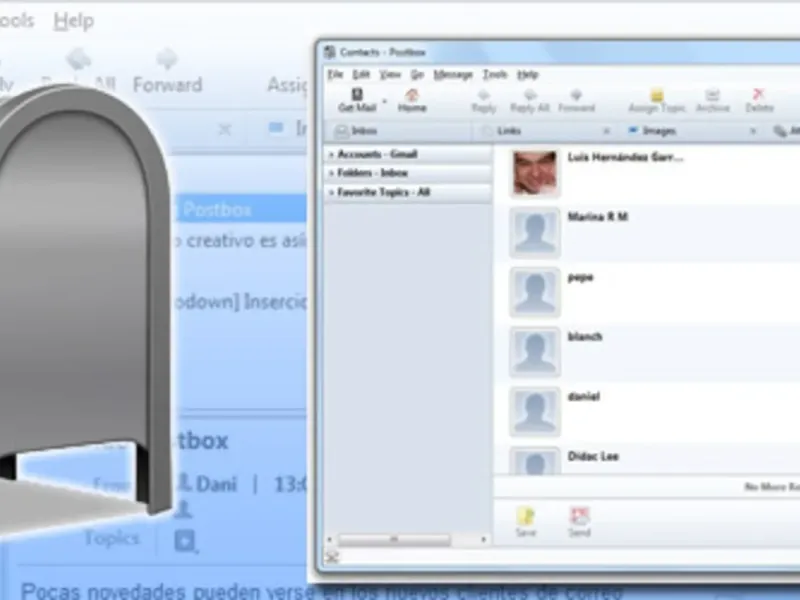Click the sidebar scrollbar right arrow

coord(483,539)
